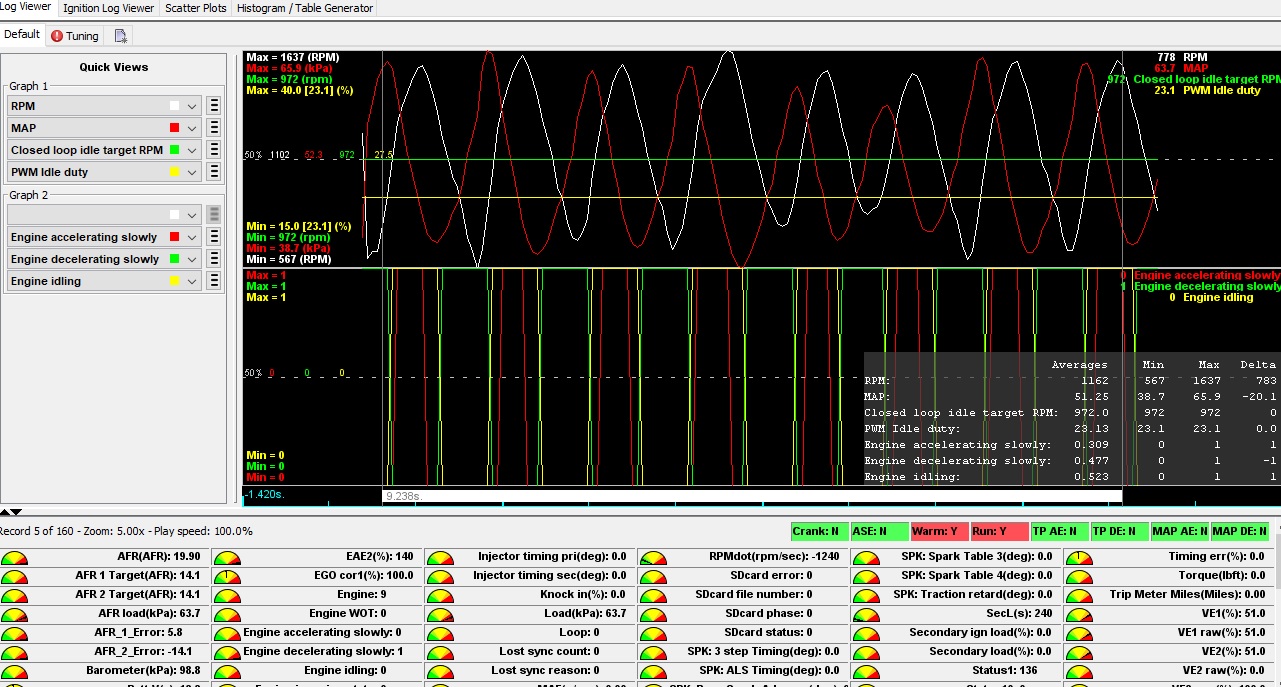The height and width of the screenshot is (687, 1281).
Task: Open options icon for Engine idling
Action: pos(213,281)
